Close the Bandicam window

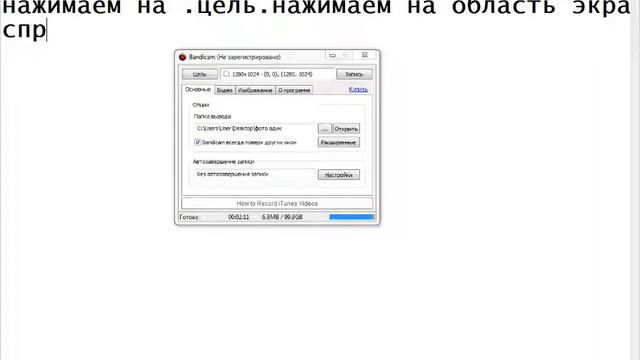[364, 55]
